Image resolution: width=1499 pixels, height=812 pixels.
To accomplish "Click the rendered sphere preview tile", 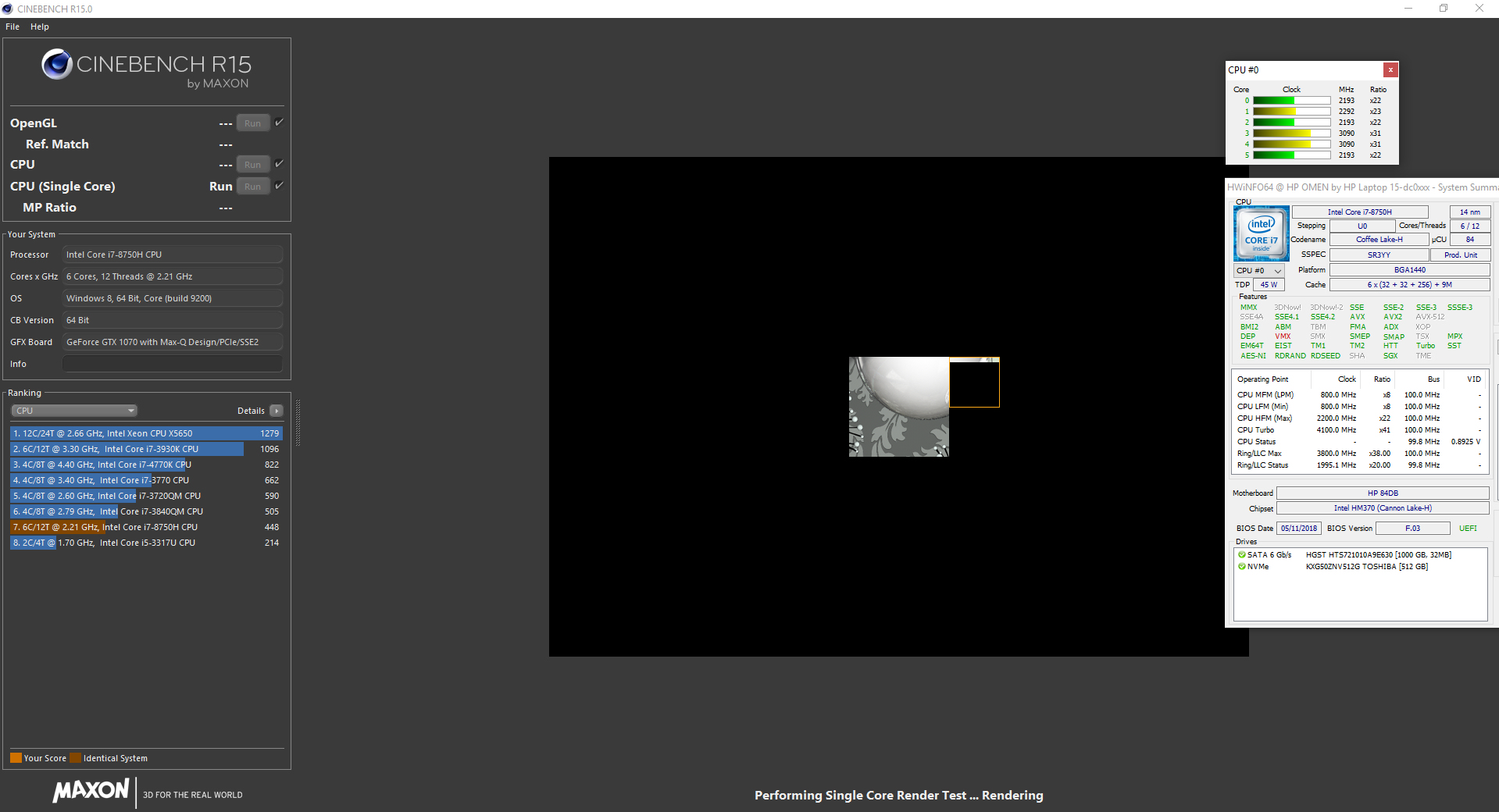I will tap(899, 407).
